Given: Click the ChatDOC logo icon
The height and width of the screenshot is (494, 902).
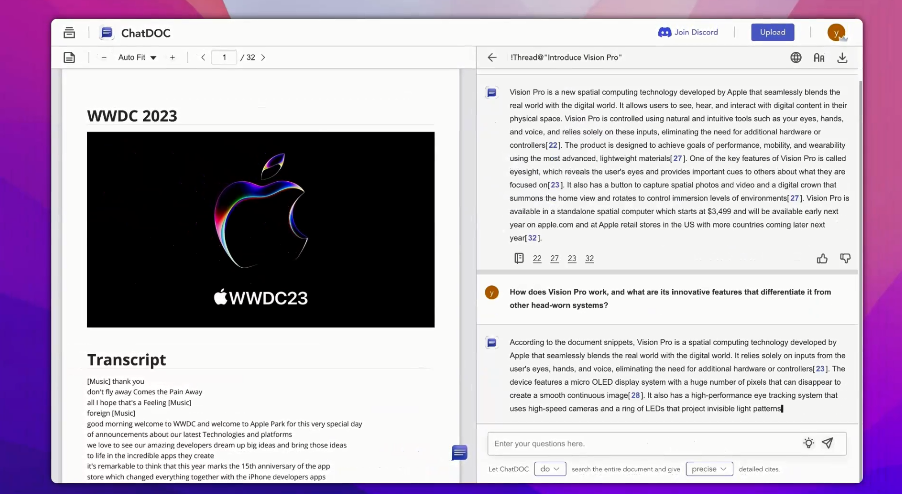Looking at the screenshot, I should click(106, 33).
